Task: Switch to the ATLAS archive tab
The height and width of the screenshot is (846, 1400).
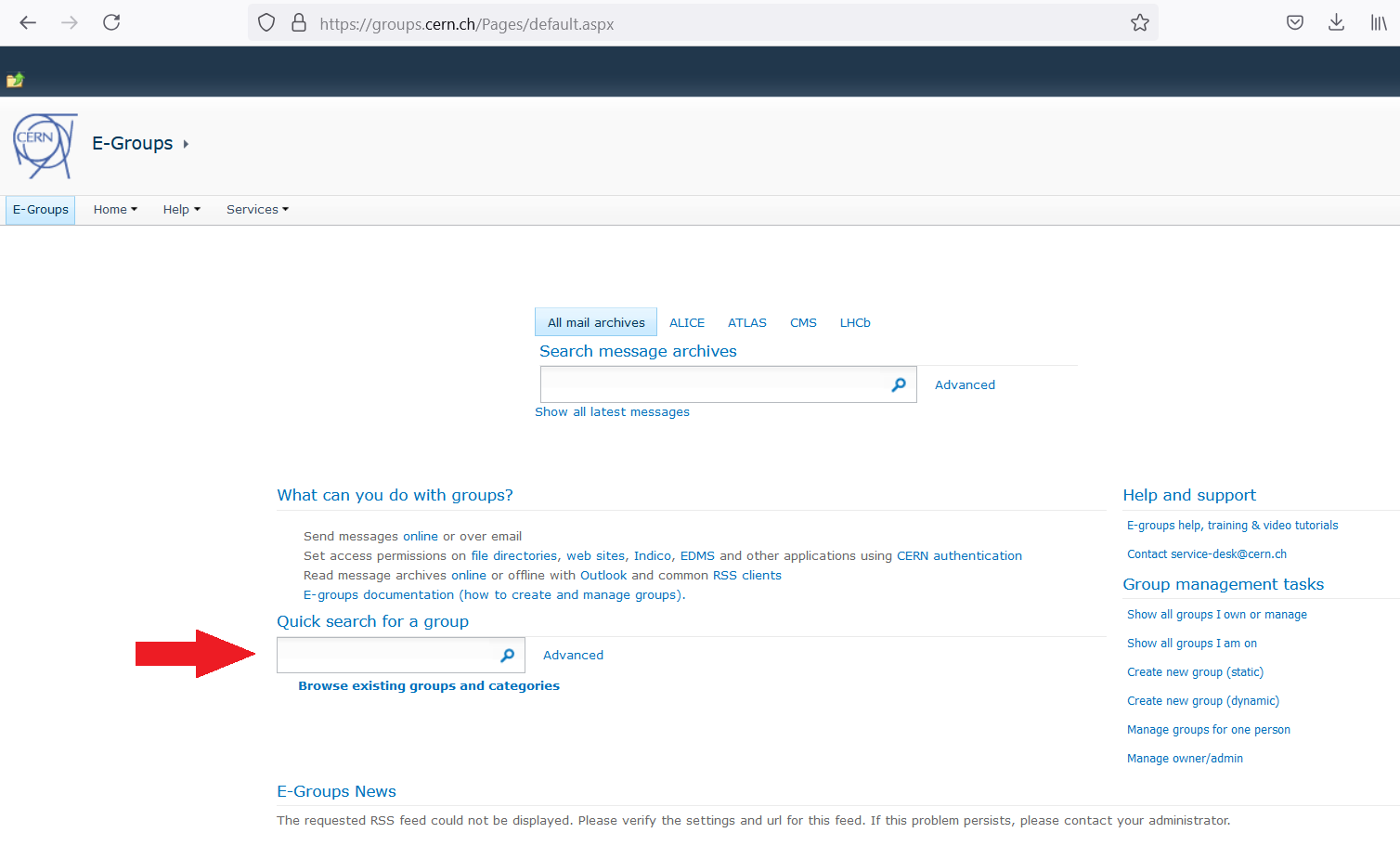Action: point(747,323)
